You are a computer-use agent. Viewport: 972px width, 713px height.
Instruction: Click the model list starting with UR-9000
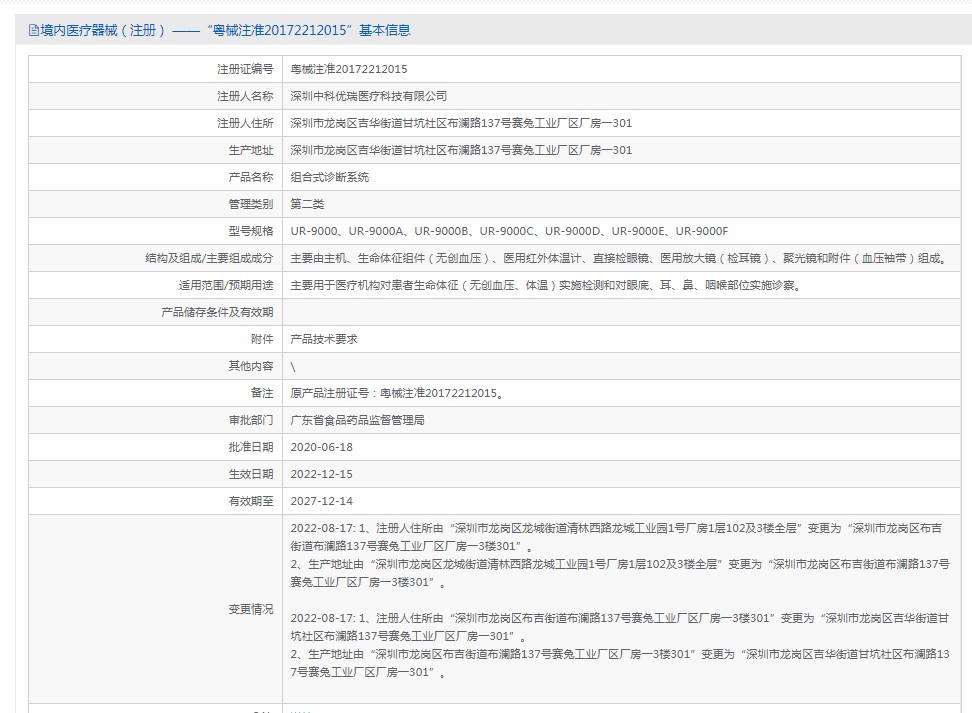509,231
